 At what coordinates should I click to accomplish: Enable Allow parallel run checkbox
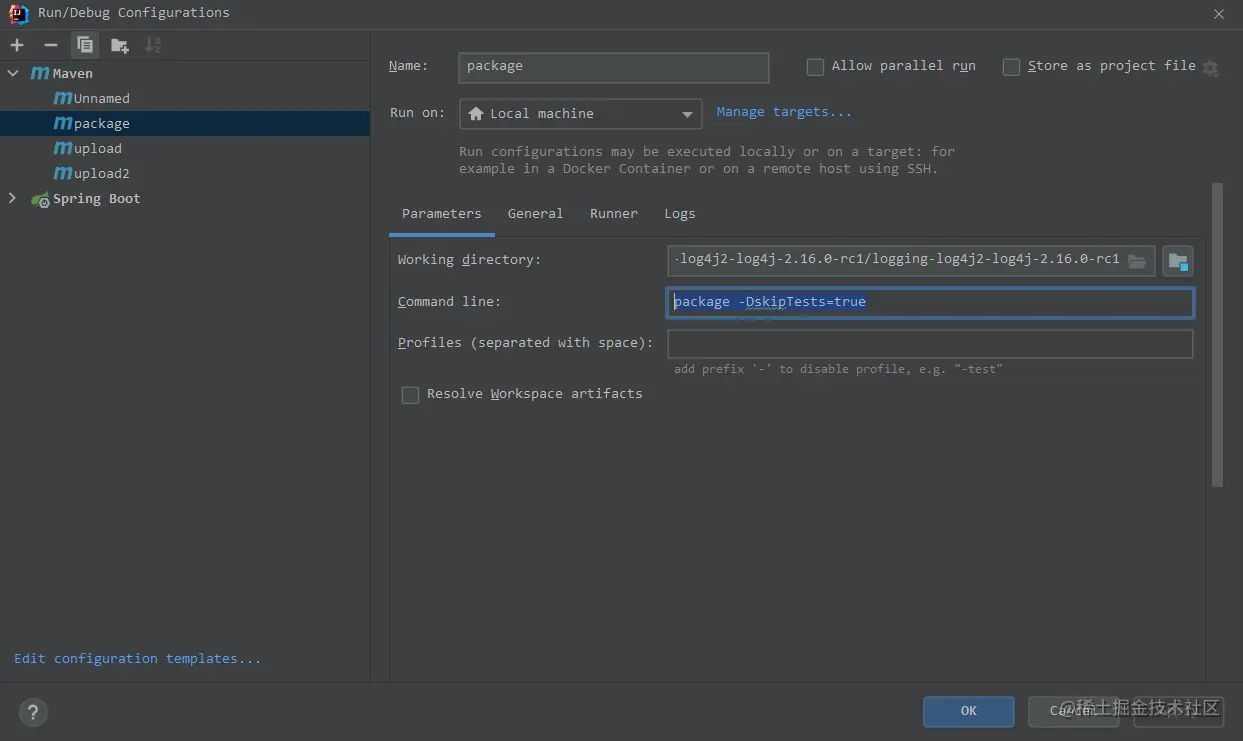(x=815, y=66)
